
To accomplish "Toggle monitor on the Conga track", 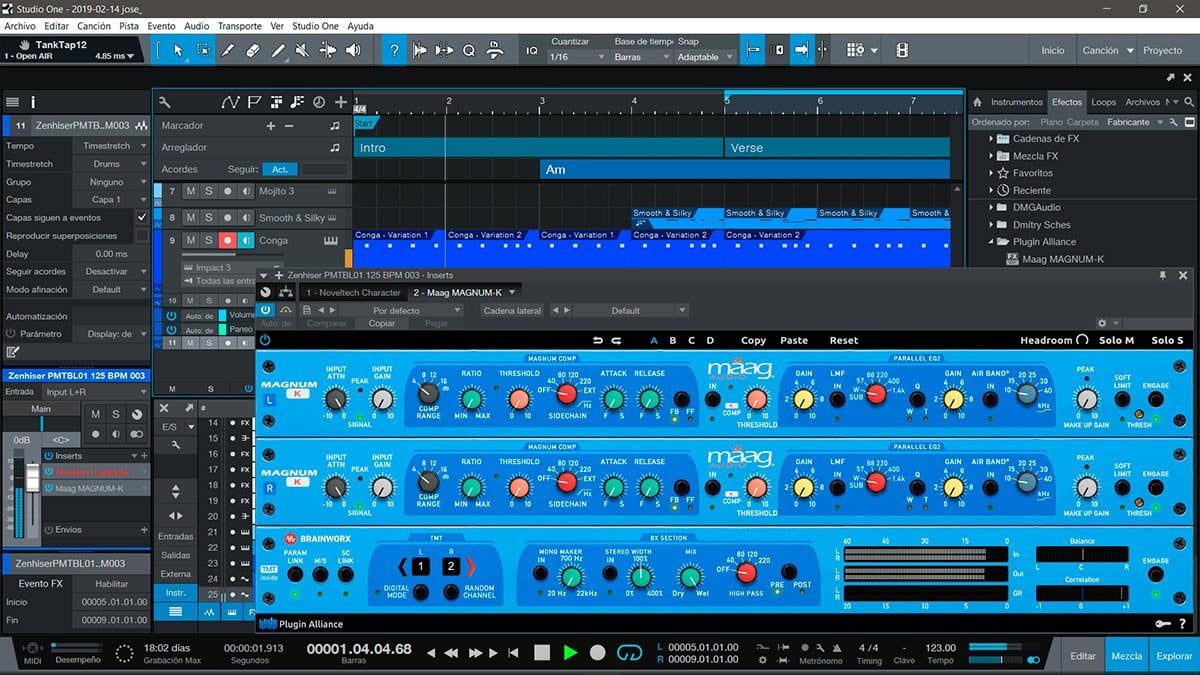I will pyautogui.click(x=245, y=241).
